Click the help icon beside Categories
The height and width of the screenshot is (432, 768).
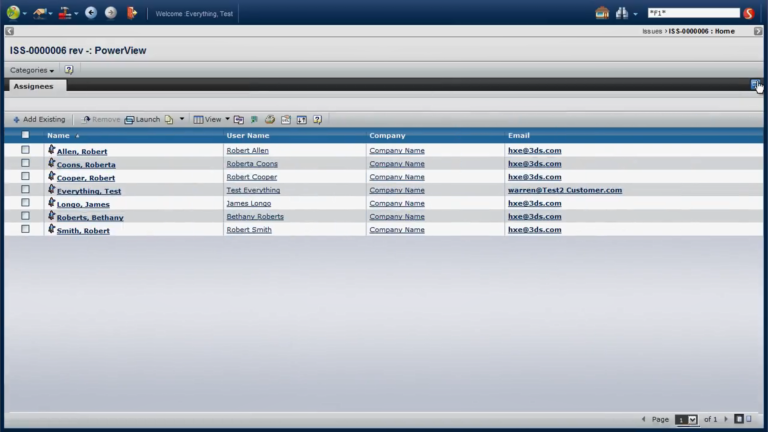[69, 70]
